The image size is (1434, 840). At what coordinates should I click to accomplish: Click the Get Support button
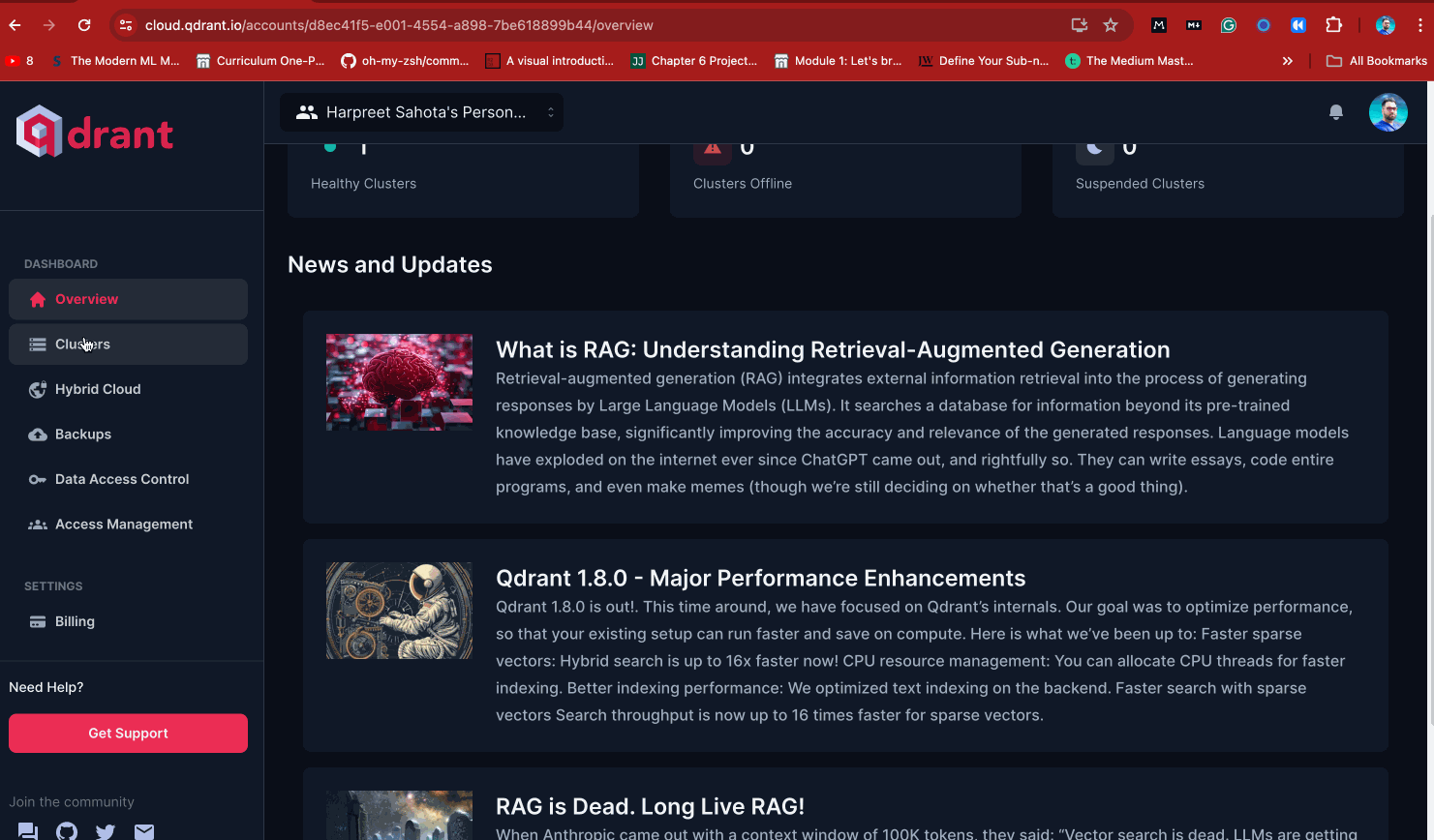click(x=128, y=734)
